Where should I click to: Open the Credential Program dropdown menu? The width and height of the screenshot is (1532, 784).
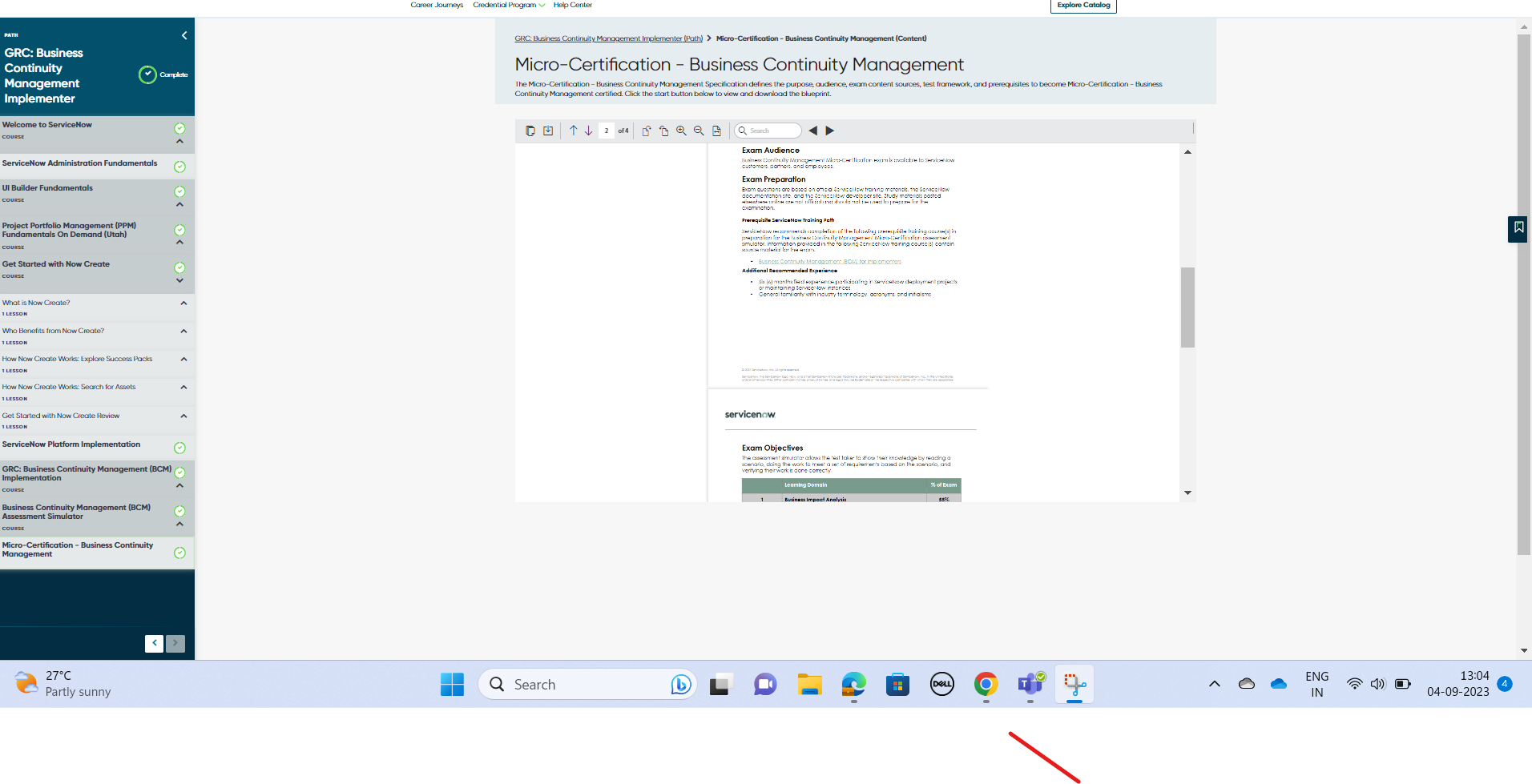[509, 5]
